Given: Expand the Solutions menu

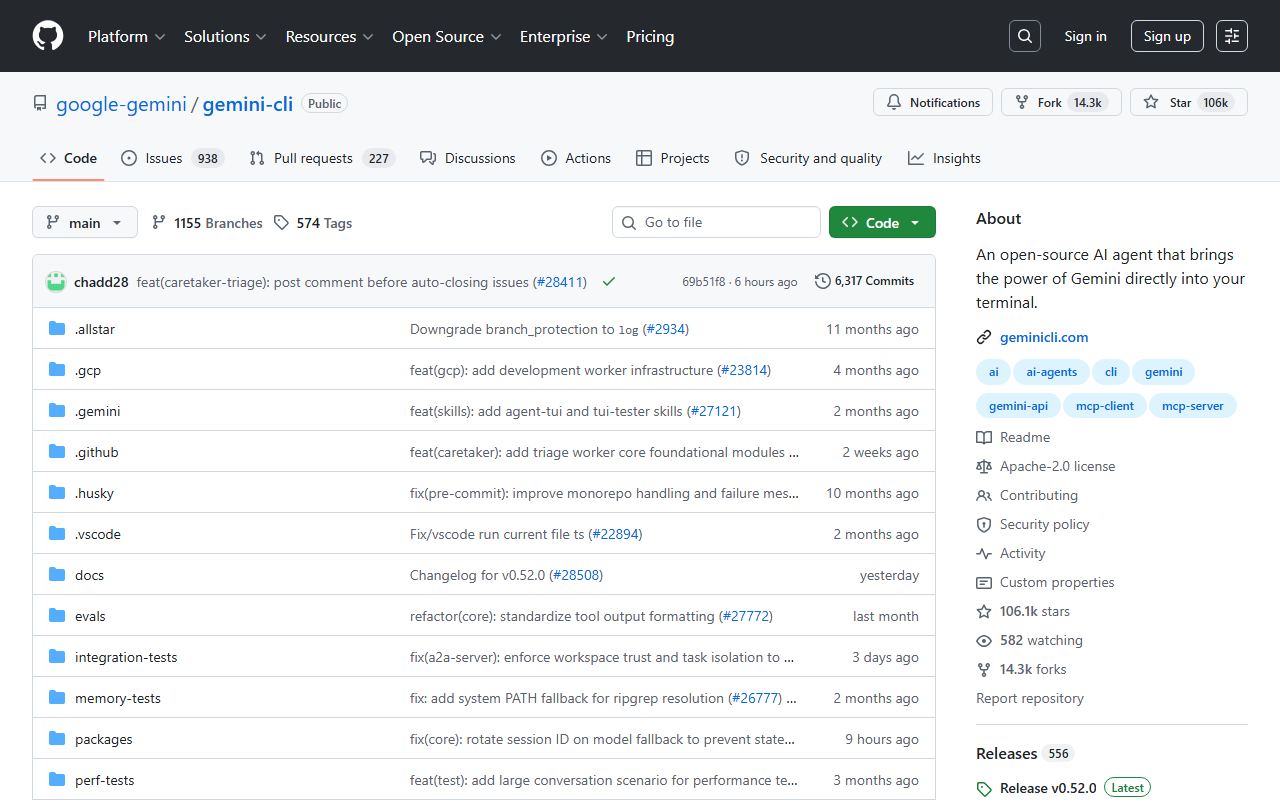Looking at the screenshot, I should [x=225, y=36].
